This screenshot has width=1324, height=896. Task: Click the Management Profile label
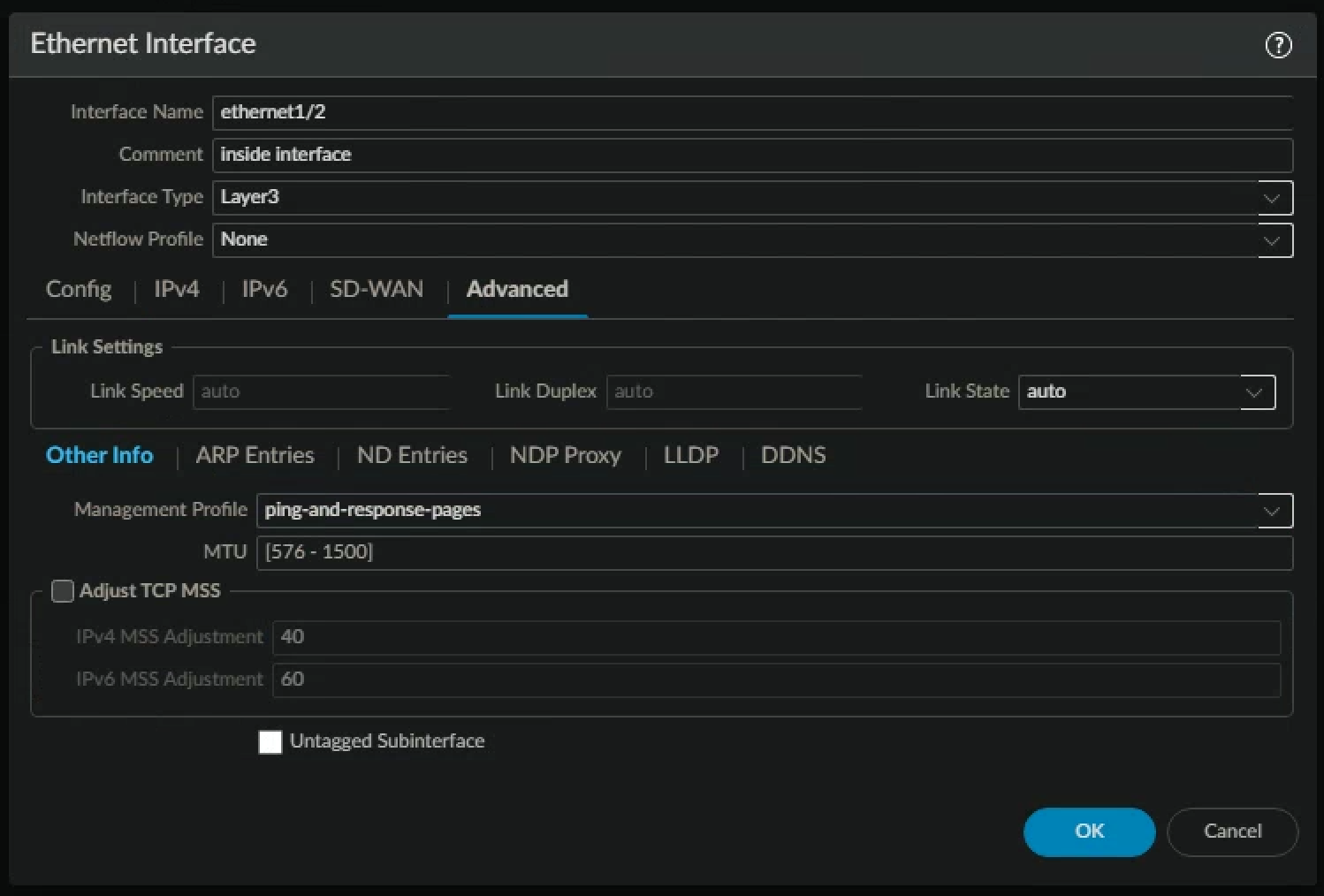[161, 510]
